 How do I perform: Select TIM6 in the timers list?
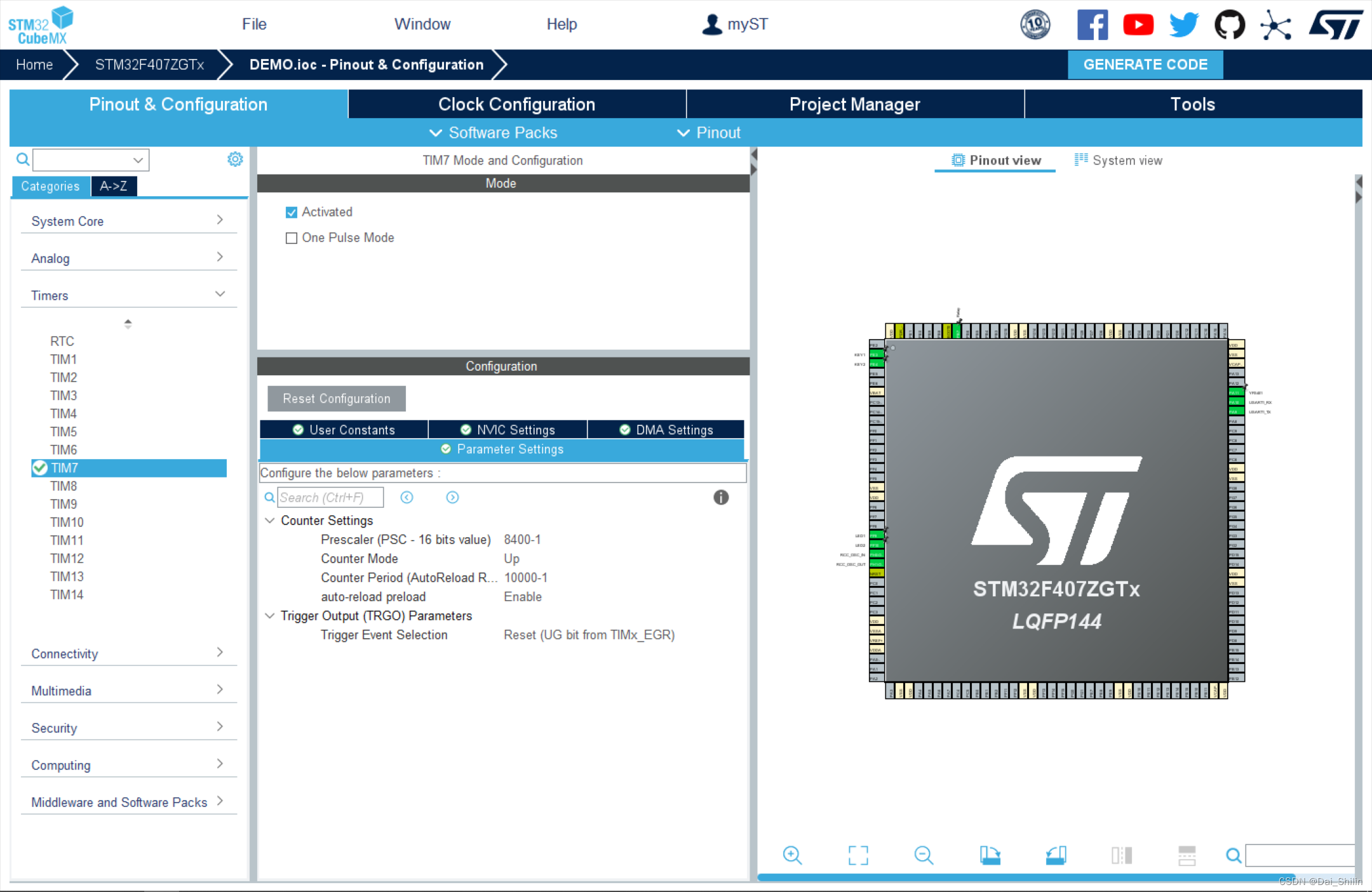click(x=64, y=449)
